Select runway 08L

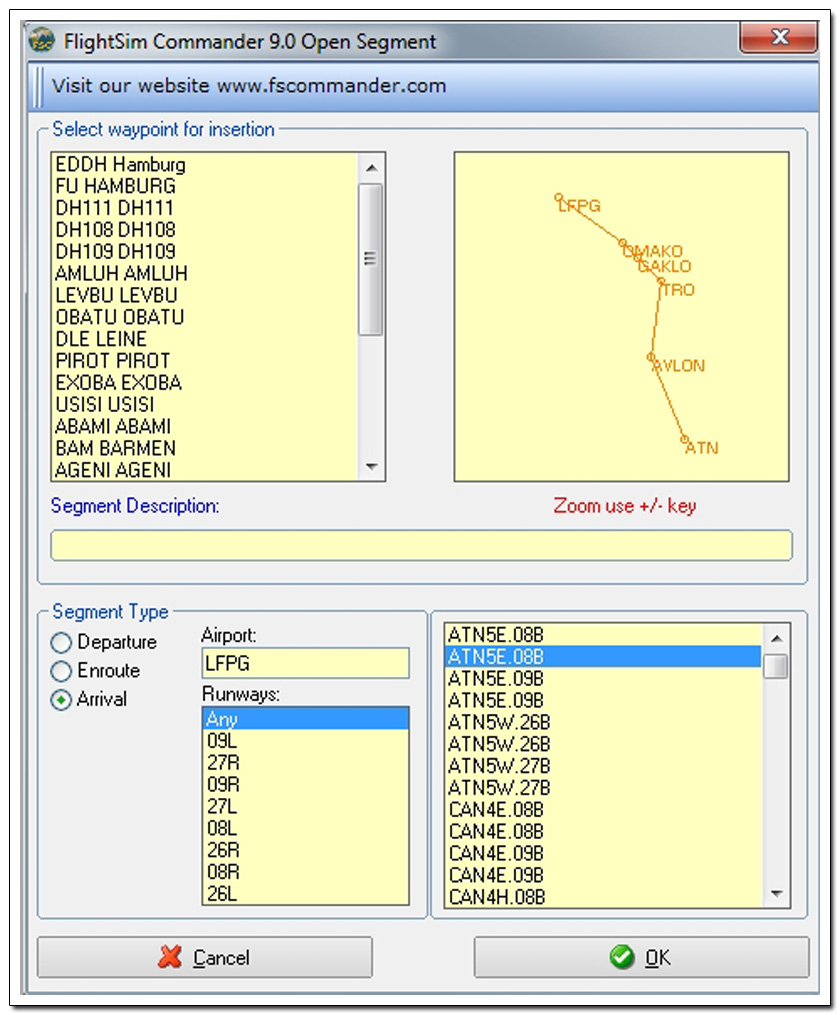305,828
